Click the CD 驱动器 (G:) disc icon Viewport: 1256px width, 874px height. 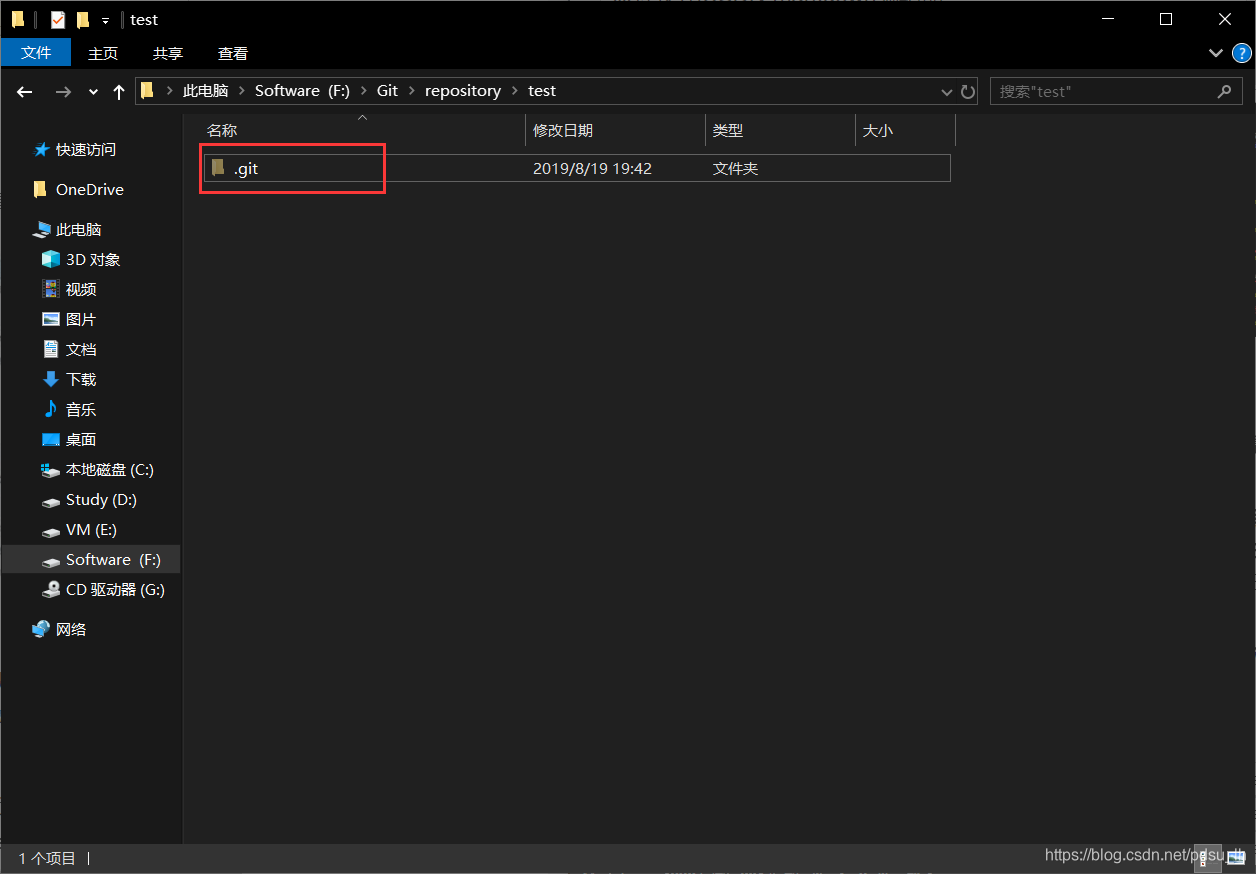coord(50,589)
